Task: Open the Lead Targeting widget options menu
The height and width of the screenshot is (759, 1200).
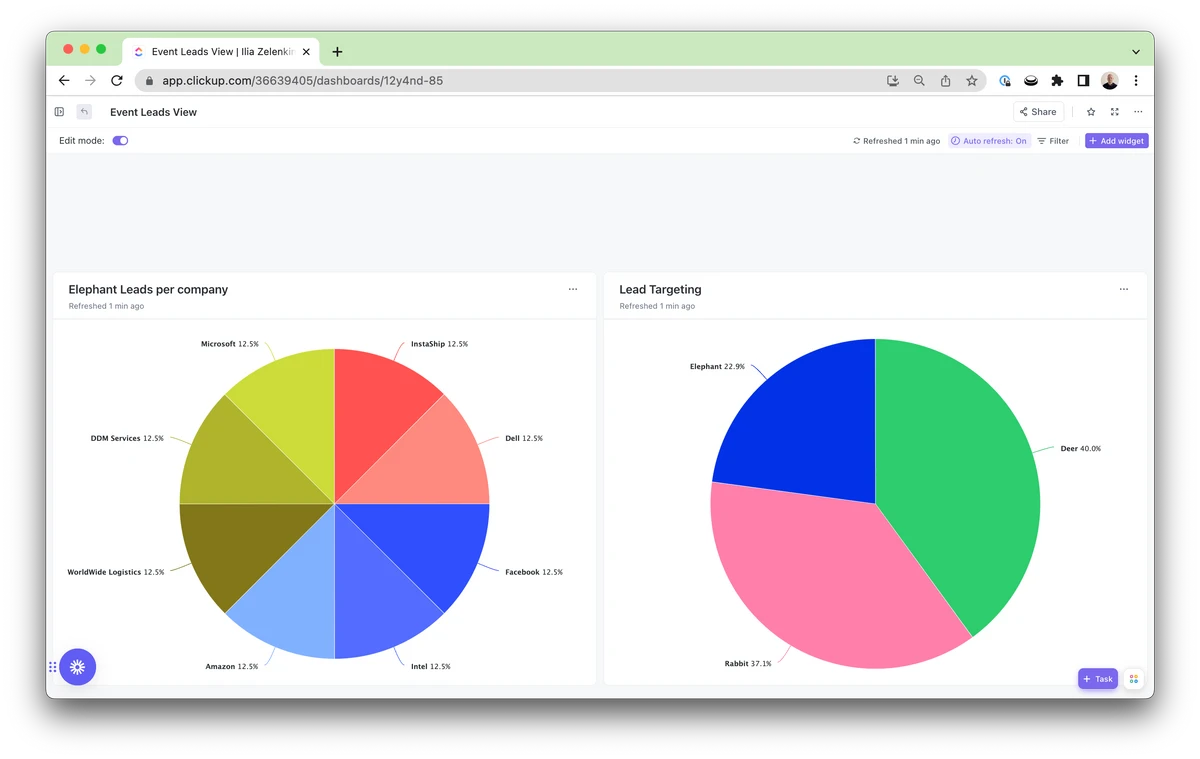Action: tap(1124, 289)
